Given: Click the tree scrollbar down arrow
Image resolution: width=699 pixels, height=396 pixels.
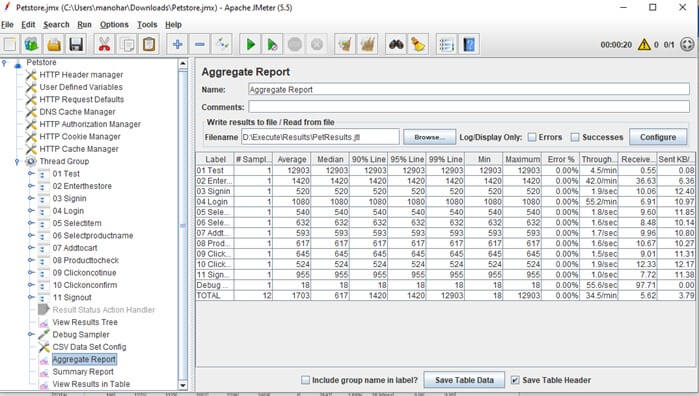Looking at the screenshot, I should point(183,385).
